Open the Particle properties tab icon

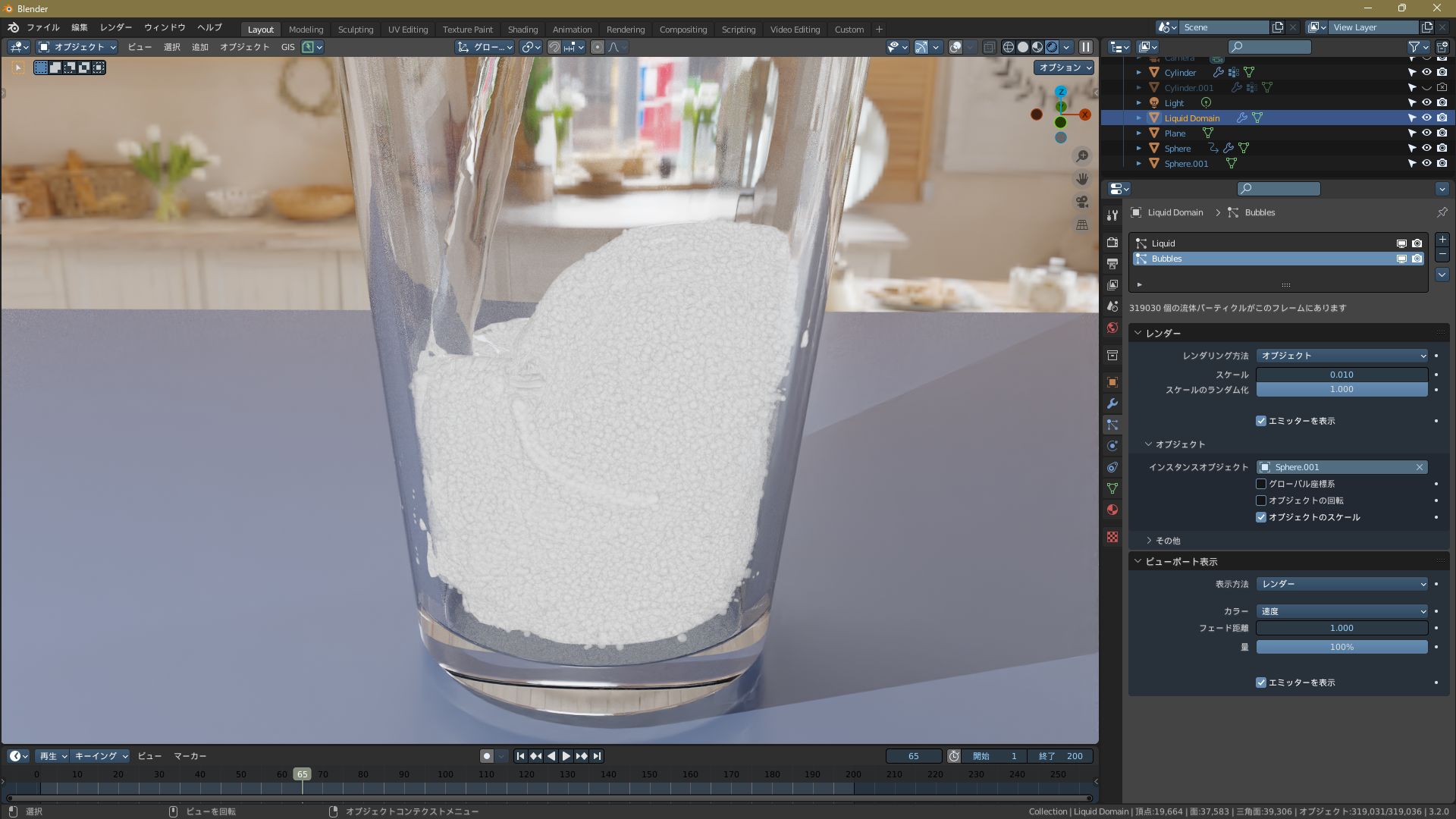tap(1112, 425)
